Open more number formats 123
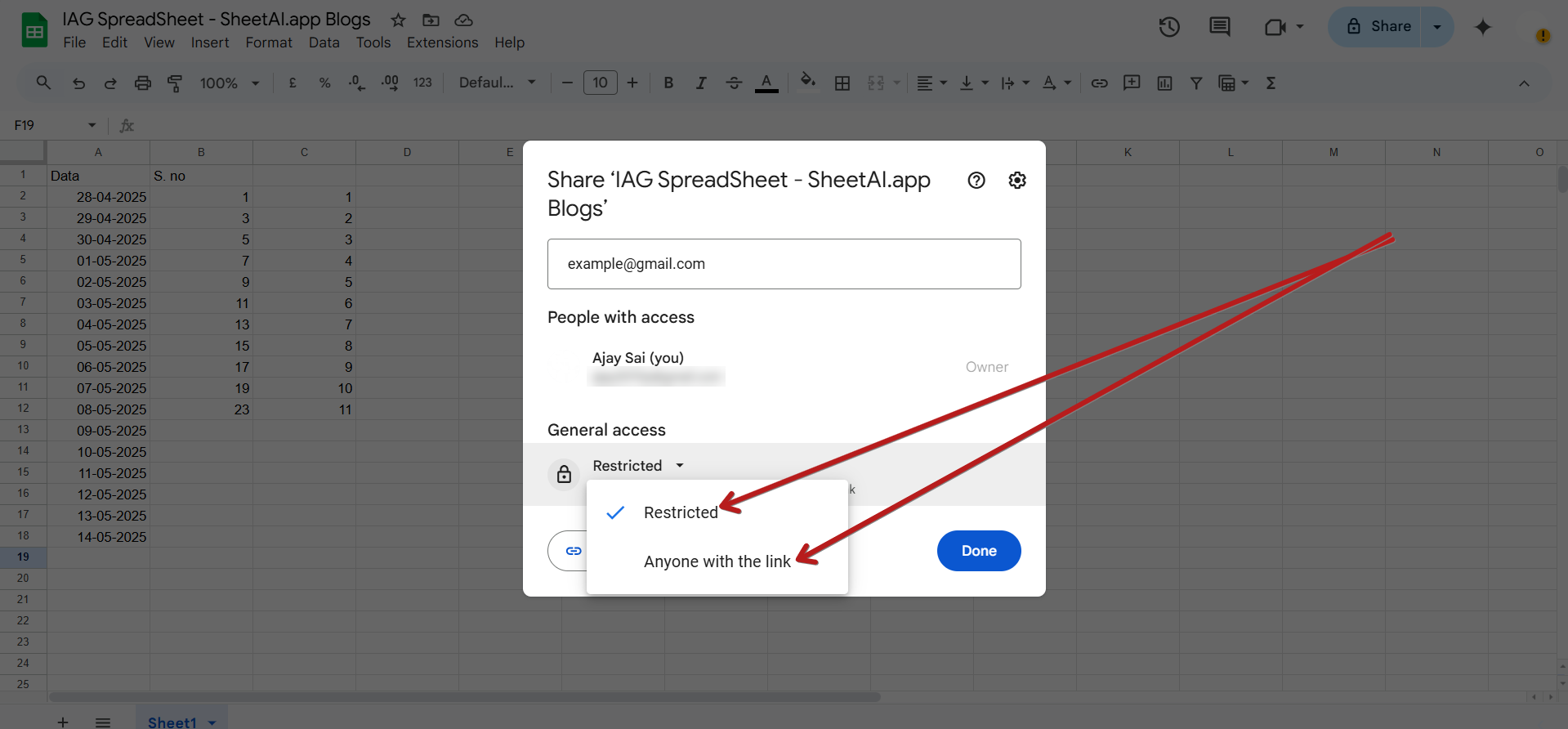The width and height of the screenshot is (1568, 729). (422, 83)
